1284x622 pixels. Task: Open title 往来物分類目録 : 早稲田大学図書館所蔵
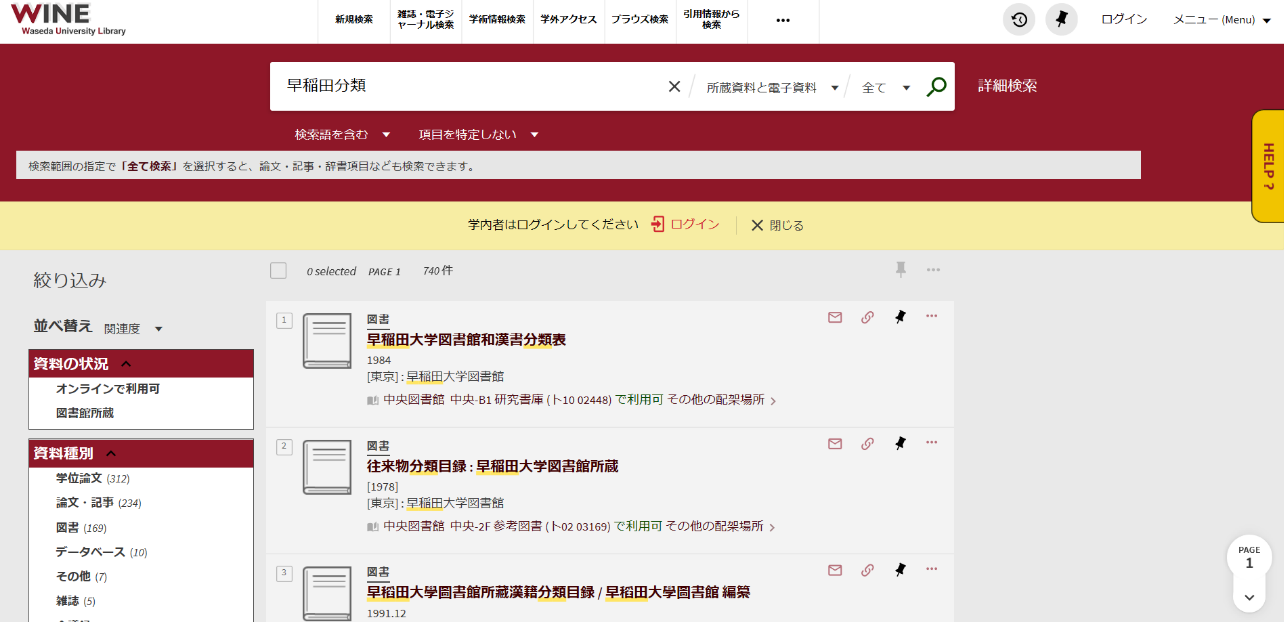(x=492, y=466)
